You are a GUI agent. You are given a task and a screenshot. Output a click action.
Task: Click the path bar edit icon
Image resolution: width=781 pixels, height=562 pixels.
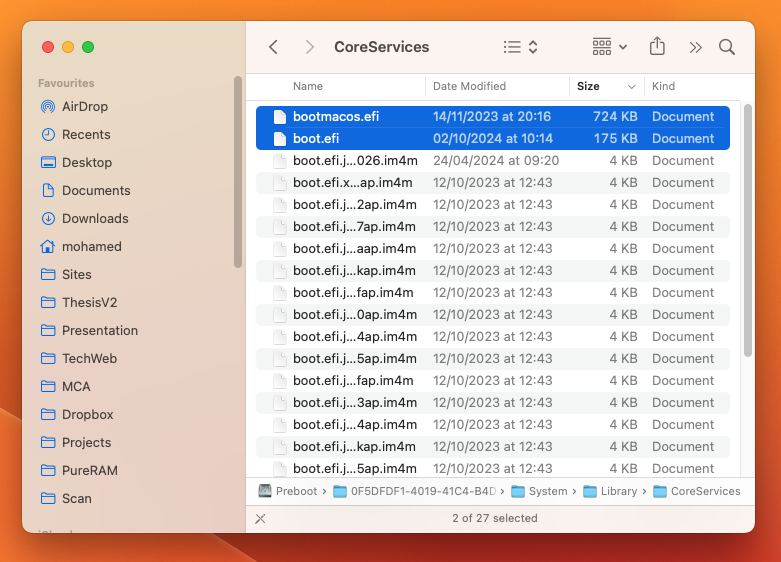coord(261,518)
